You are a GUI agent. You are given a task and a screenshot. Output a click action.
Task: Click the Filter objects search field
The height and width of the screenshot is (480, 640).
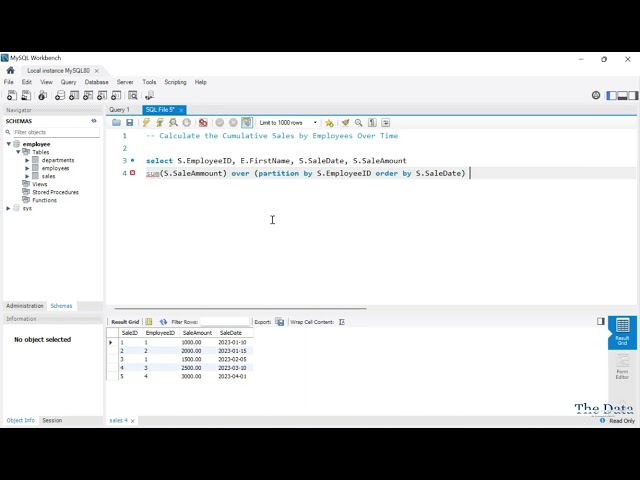56,132
